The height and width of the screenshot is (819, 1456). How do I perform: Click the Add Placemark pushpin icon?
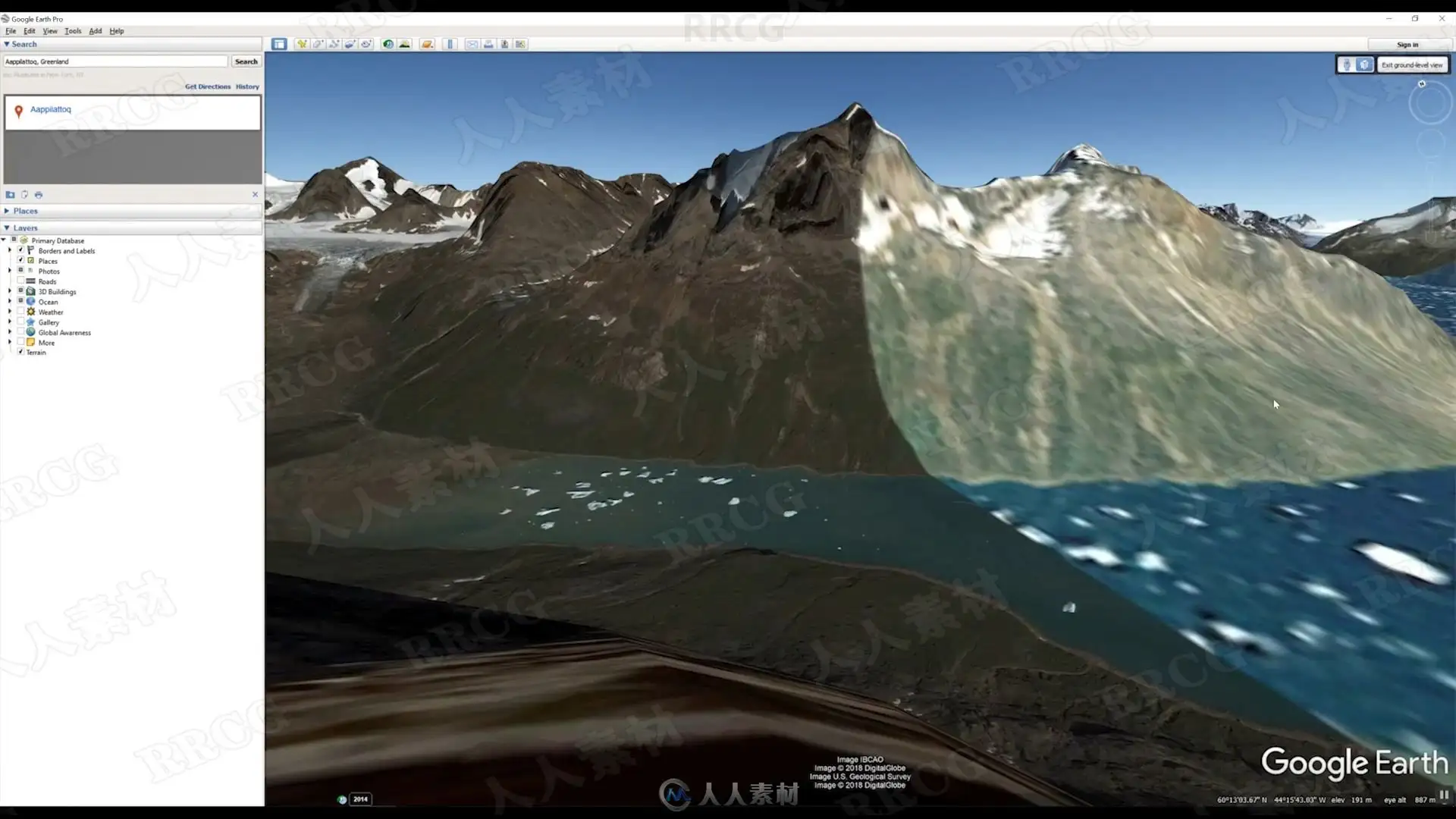click(x=302, y=44)
